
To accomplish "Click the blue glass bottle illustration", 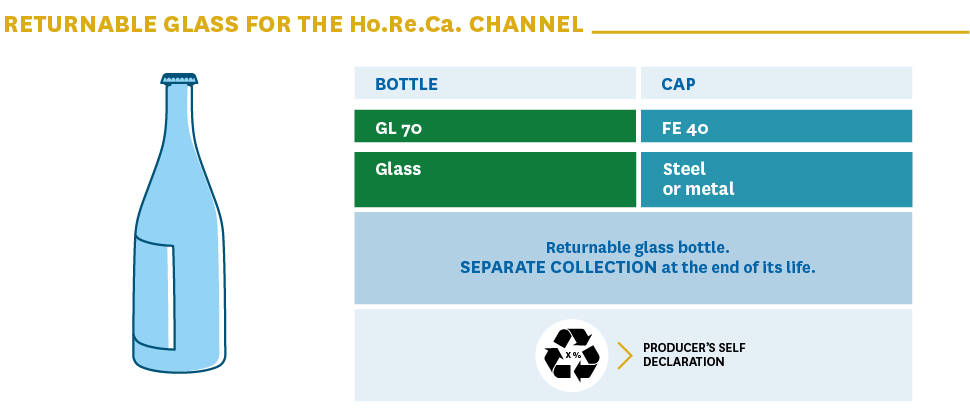I will (x=179, y=223).
